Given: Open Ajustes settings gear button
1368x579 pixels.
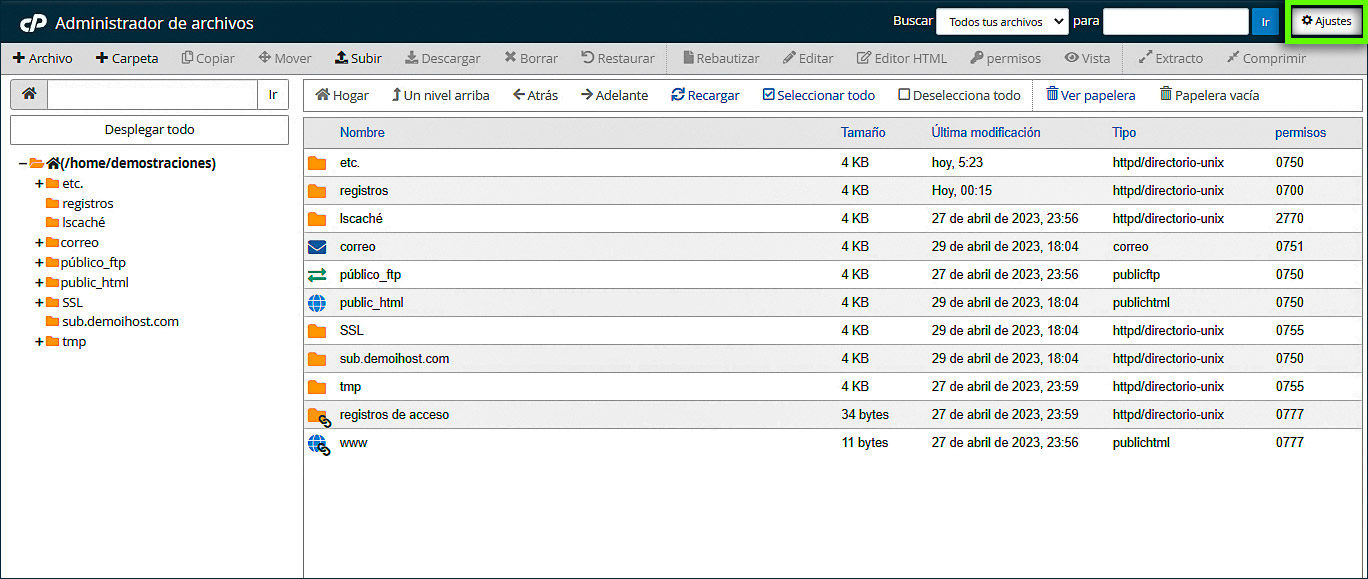Looking at the screenshot, I should click(x=1325, y=21).
